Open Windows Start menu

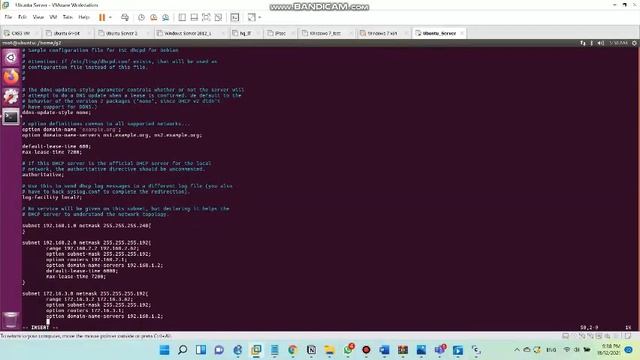(x=164, y=350)
